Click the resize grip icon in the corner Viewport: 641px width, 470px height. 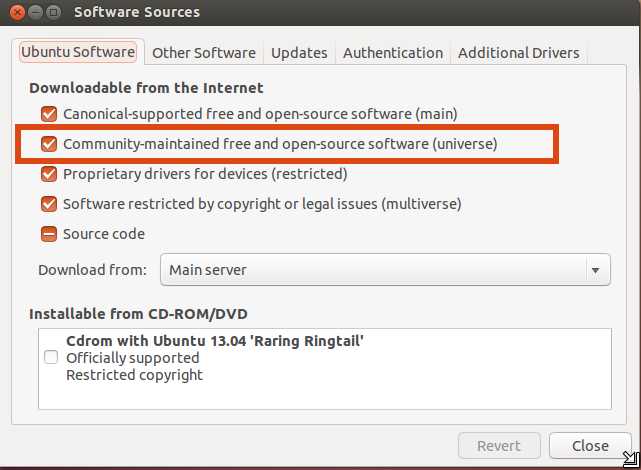[632, 459]
